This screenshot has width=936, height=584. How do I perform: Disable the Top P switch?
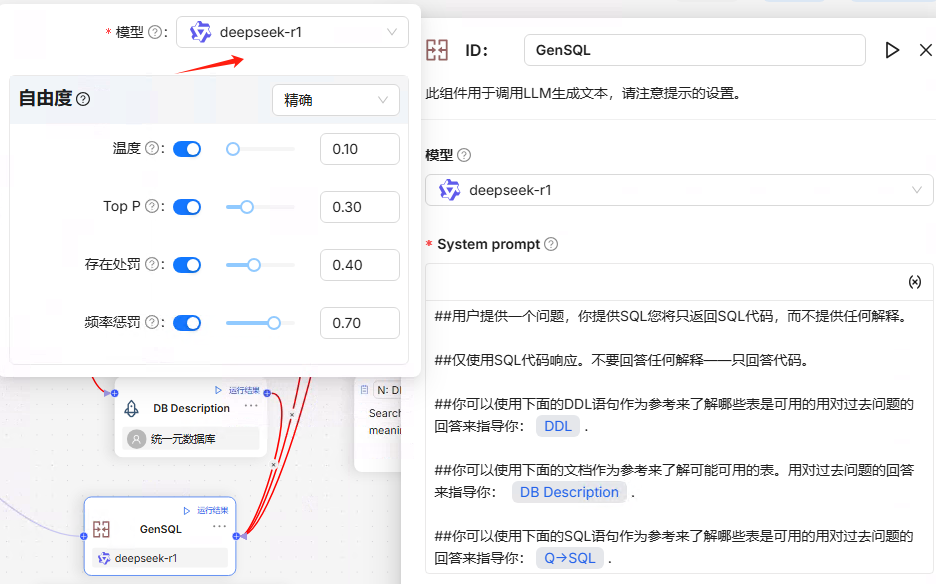coord(187,207)
